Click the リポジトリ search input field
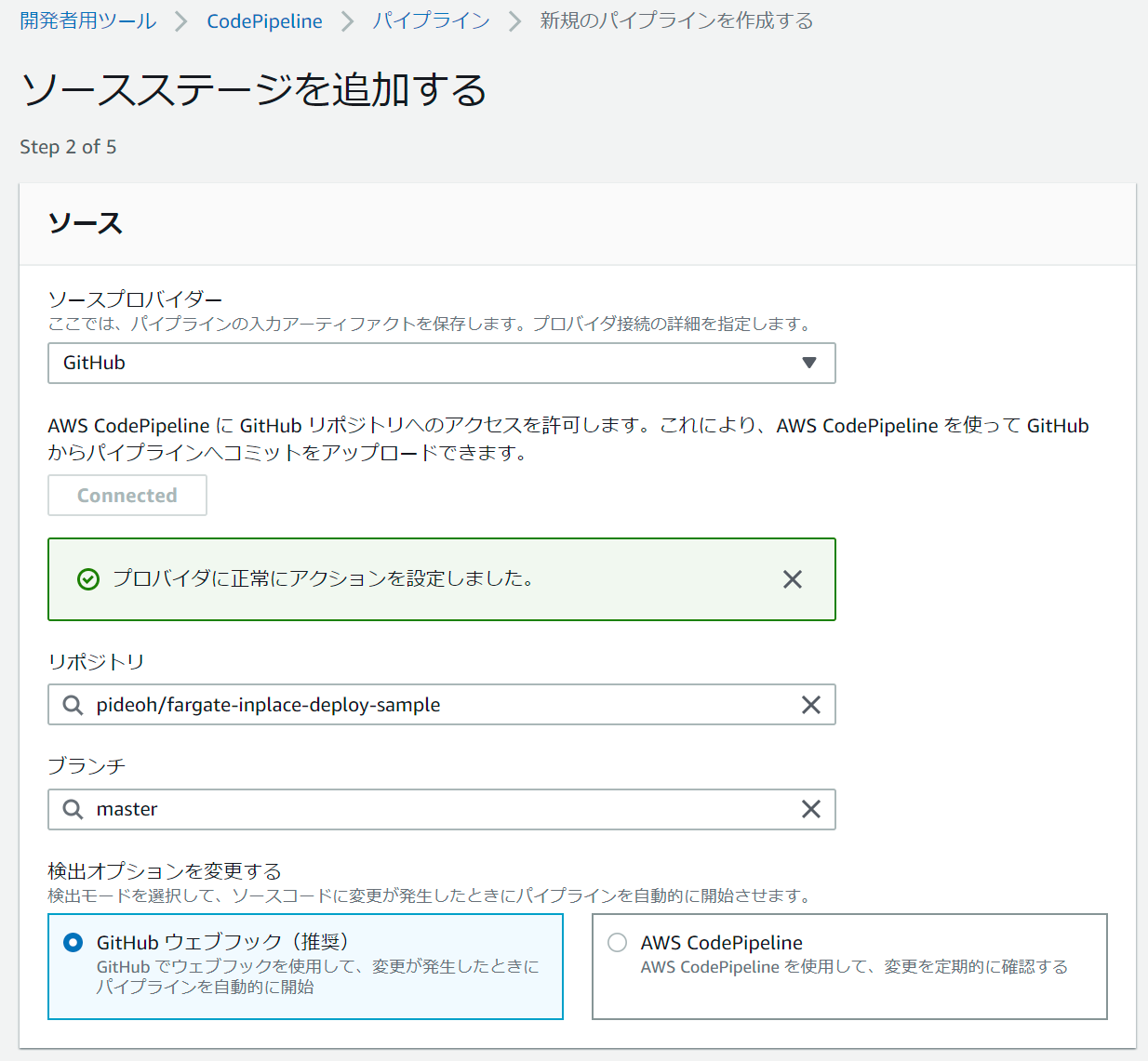Image resolution: width=1148 pixels, height=1061 pixels. 442,705
